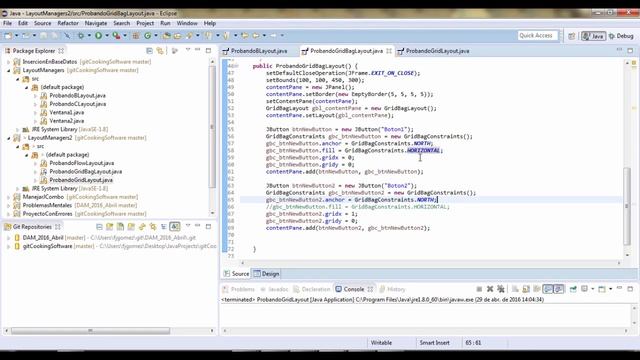Click Terminate square icon in Console

(x=479, y=289)
